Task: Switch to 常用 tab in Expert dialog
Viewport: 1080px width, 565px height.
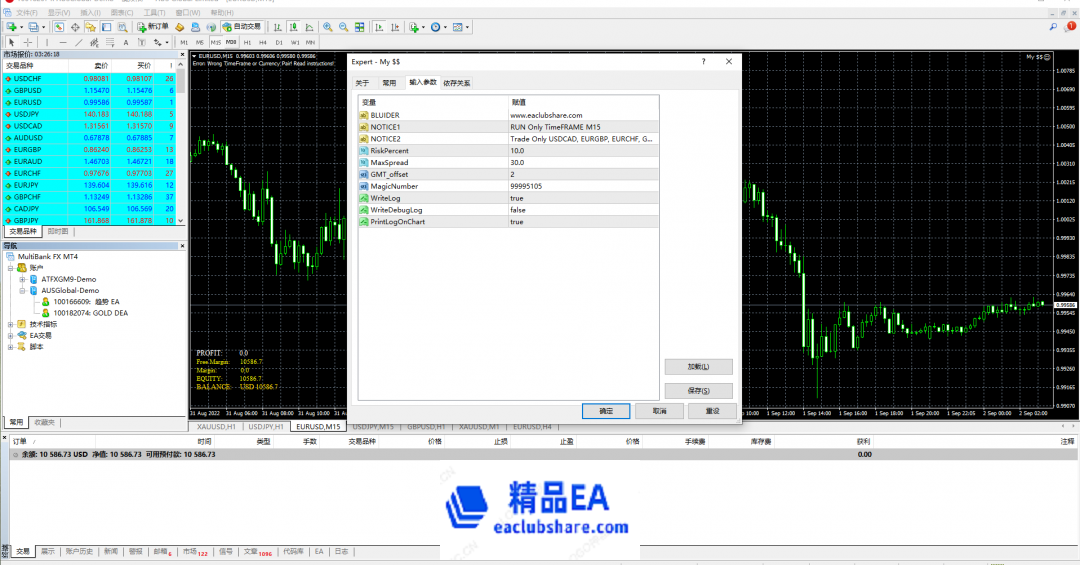Action: [389, 83]
